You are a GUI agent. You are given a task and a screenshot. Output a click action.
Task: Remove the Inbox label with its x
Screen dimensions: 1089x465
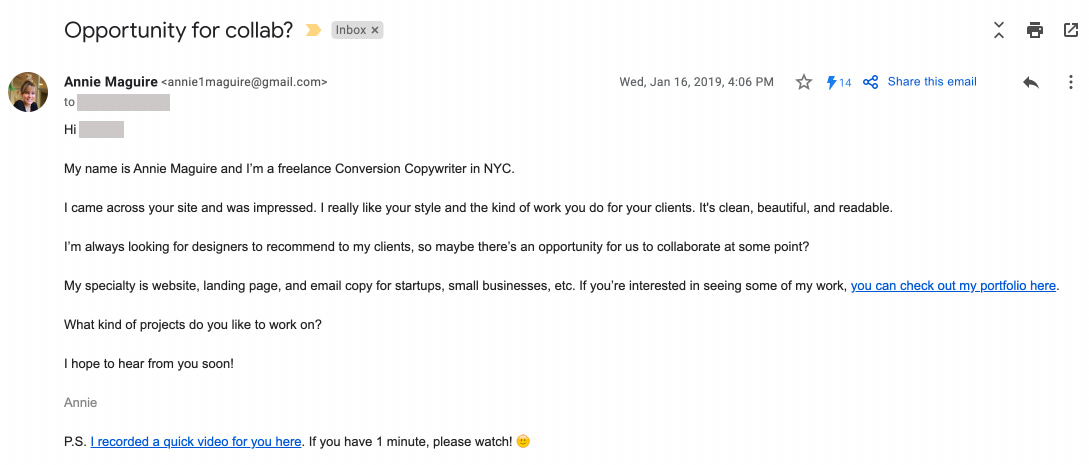pos(374,30)
